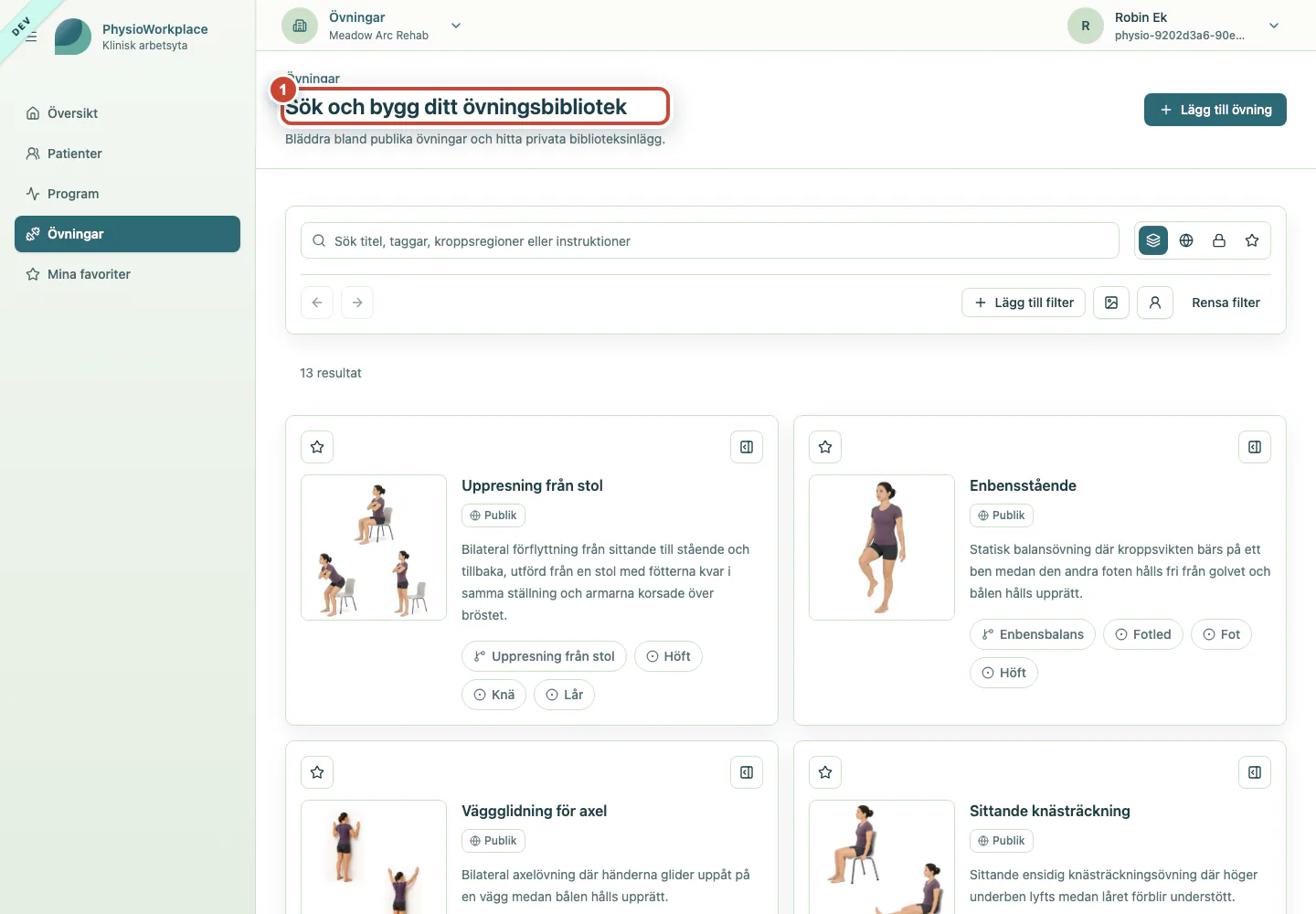Filter by private exercises lock icon
The width and height of the screenshot is (1316, 914).
click(x=1219, y=240)
